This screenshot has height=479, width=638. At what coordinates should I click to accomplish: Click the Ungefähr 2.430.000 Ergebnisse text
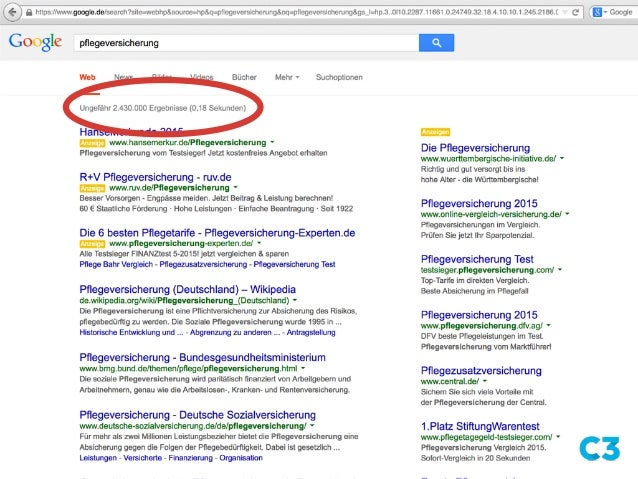tap(163, 108)
